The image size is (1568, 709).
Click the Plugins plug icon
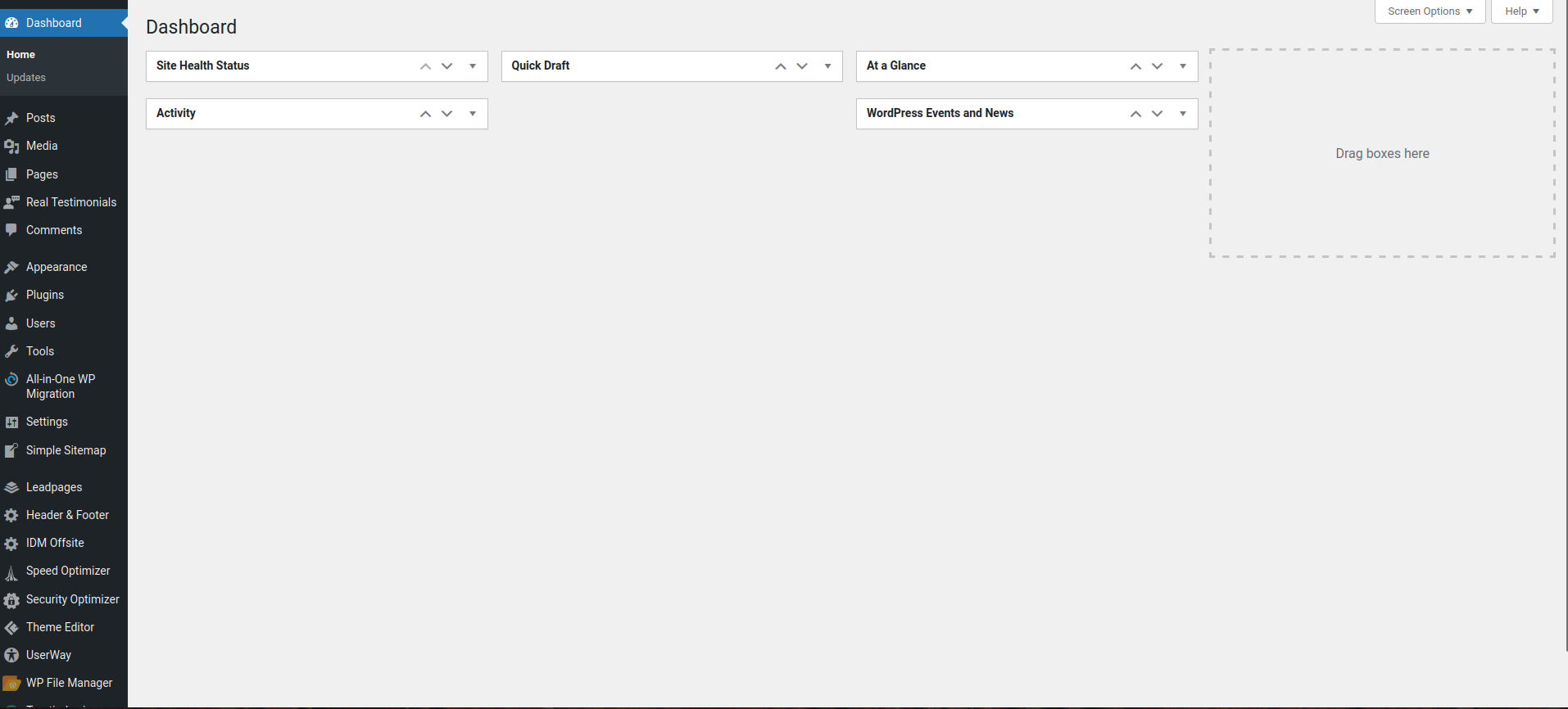click(11, 295)
